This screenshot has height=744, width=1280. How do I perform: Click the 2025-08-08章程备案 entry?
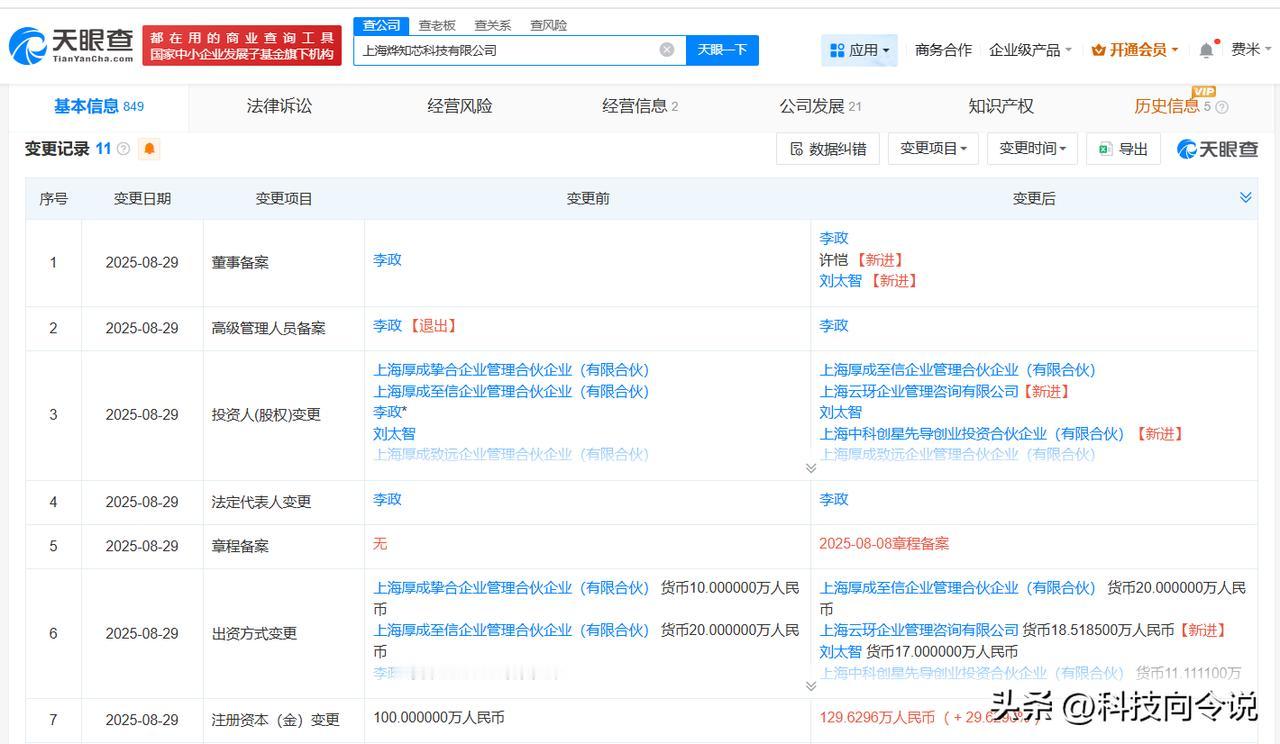pyautogui.click(x=884, y=544)
